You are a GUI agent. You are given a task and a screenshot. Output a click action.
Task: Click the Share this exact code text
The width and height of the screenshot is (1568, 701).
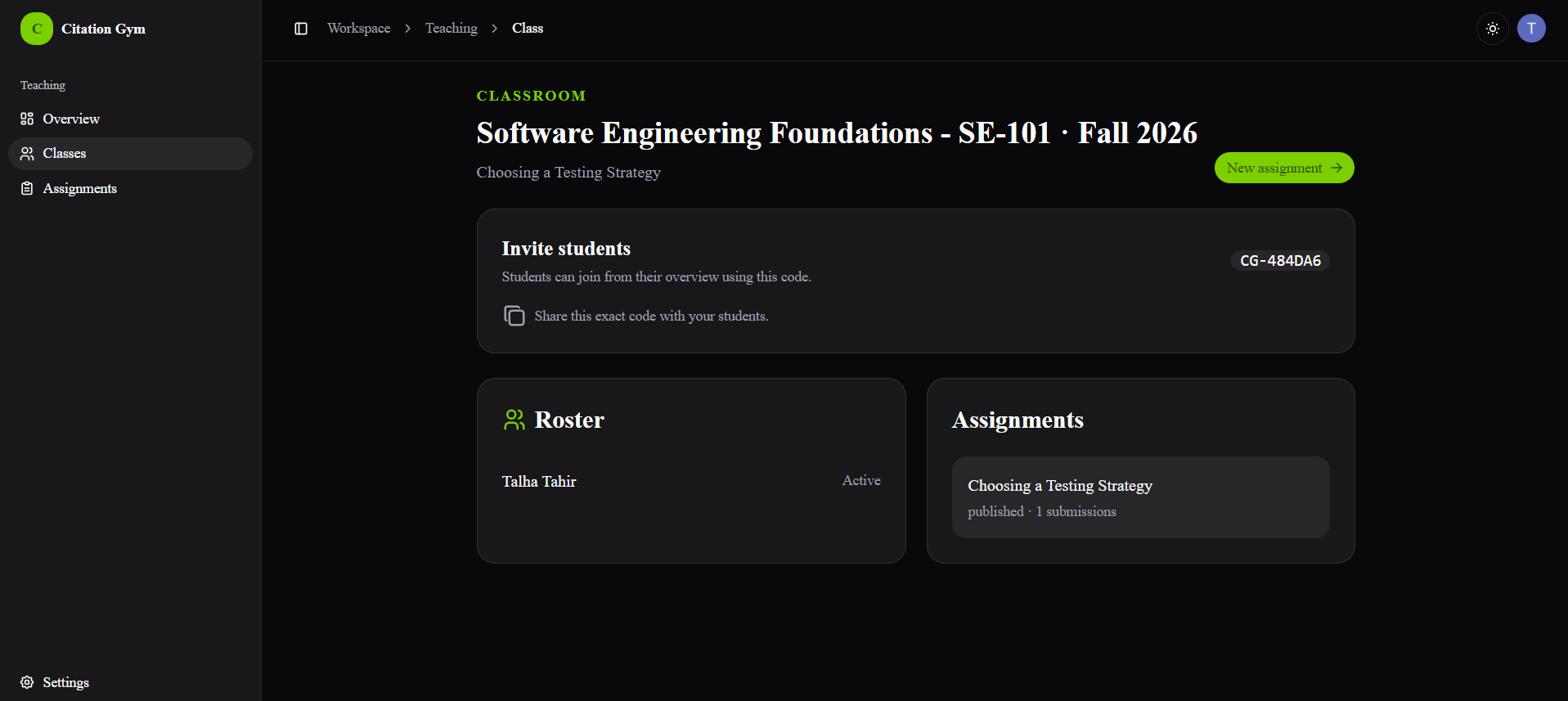[x=651, y=317]
